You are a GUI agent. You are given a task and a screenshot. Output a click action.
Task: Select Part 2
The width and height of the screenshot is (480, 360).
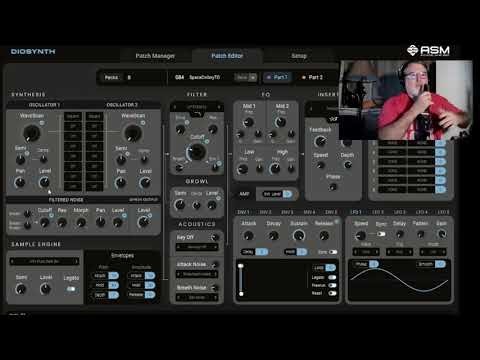(312, 77)
